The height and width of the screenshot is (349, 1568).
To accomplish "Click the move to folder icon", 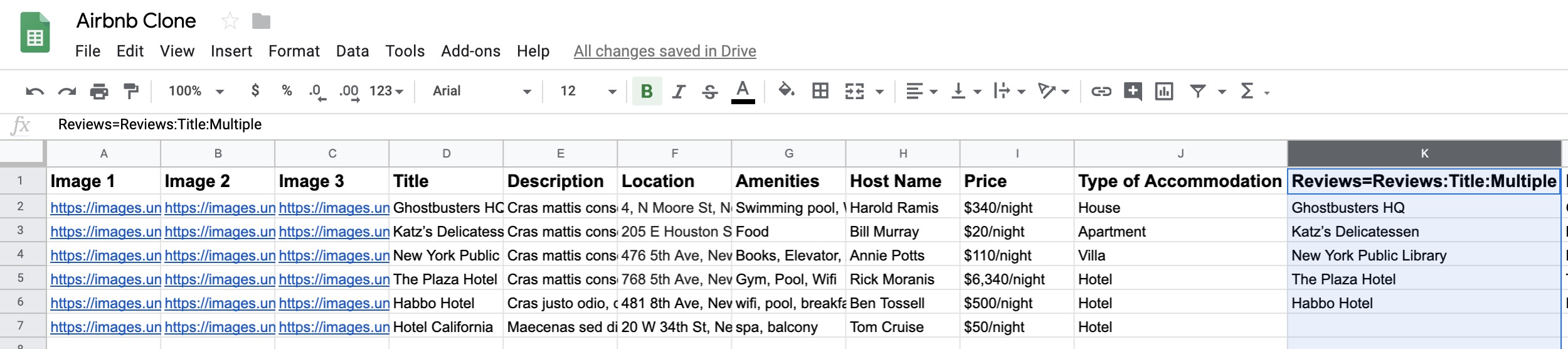I will pyautogui.click(x=261, y=21).
